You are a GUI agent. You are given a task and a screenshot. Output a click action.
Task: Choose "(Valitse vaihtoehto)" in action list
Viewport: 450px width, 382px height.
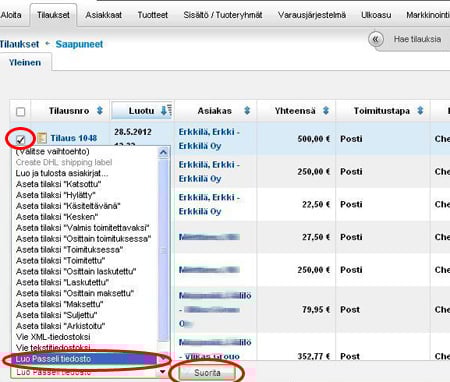coord(53,152)
